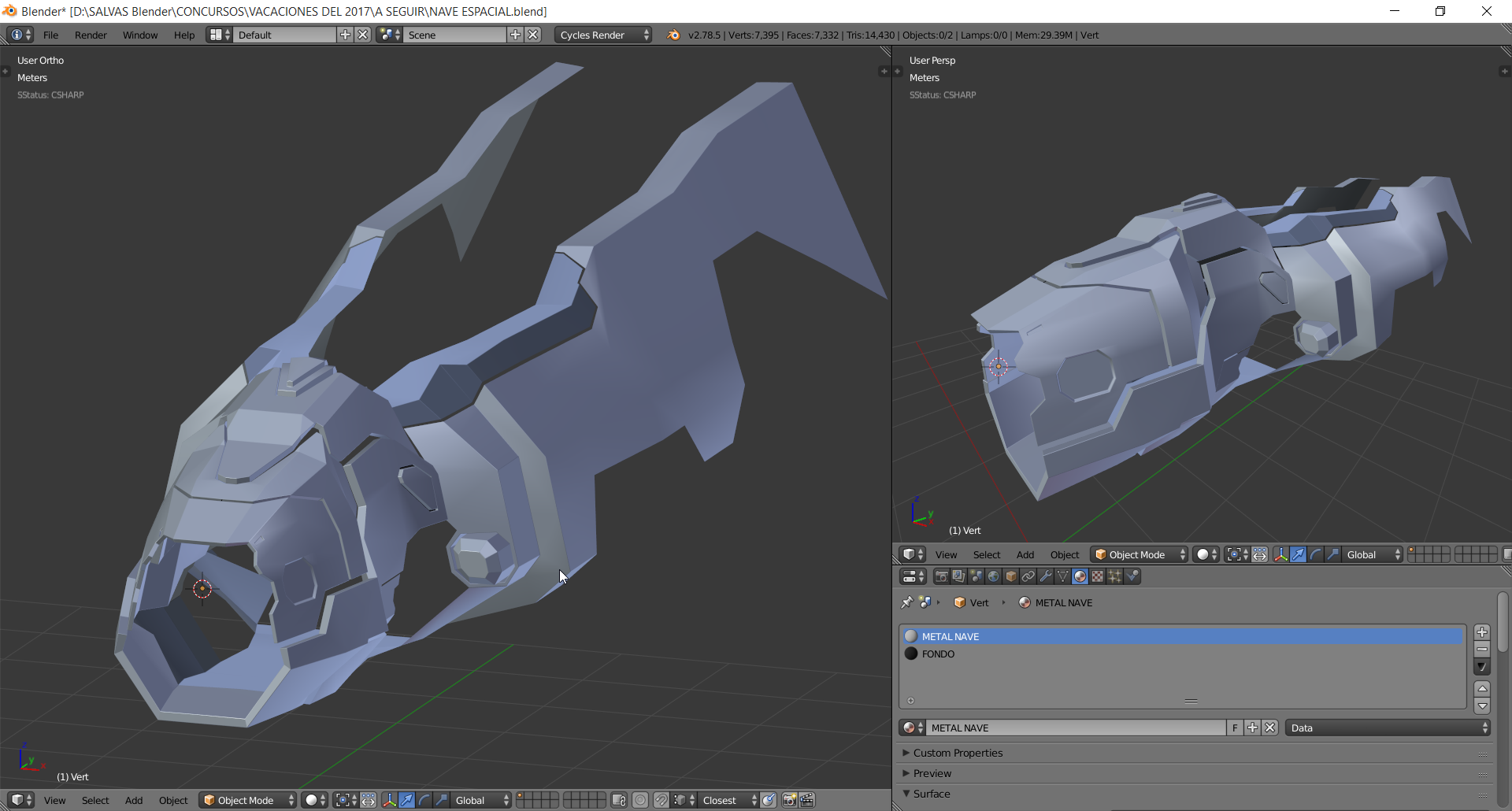Select the FONDO material slot

click(x=938, y=654)
